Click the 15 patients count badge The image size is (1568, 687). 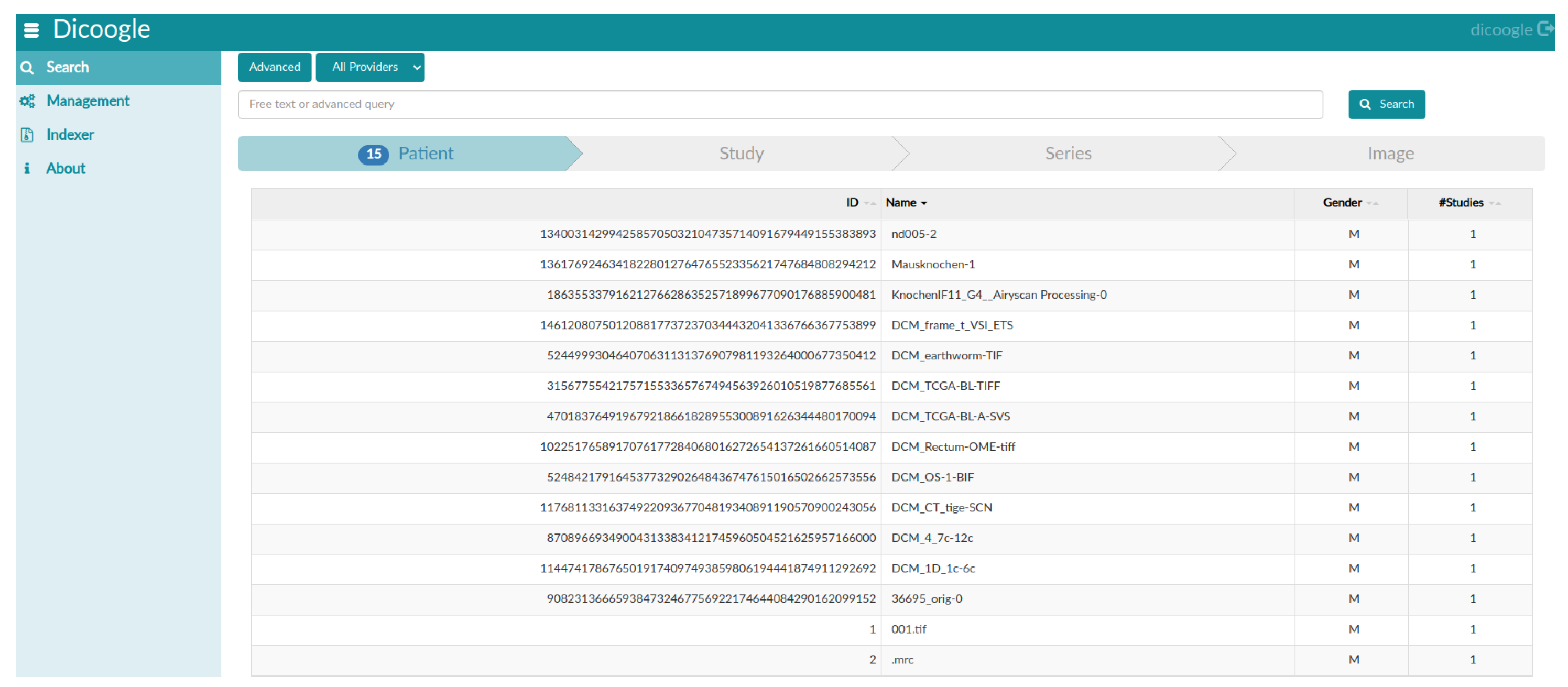(373, 154)
